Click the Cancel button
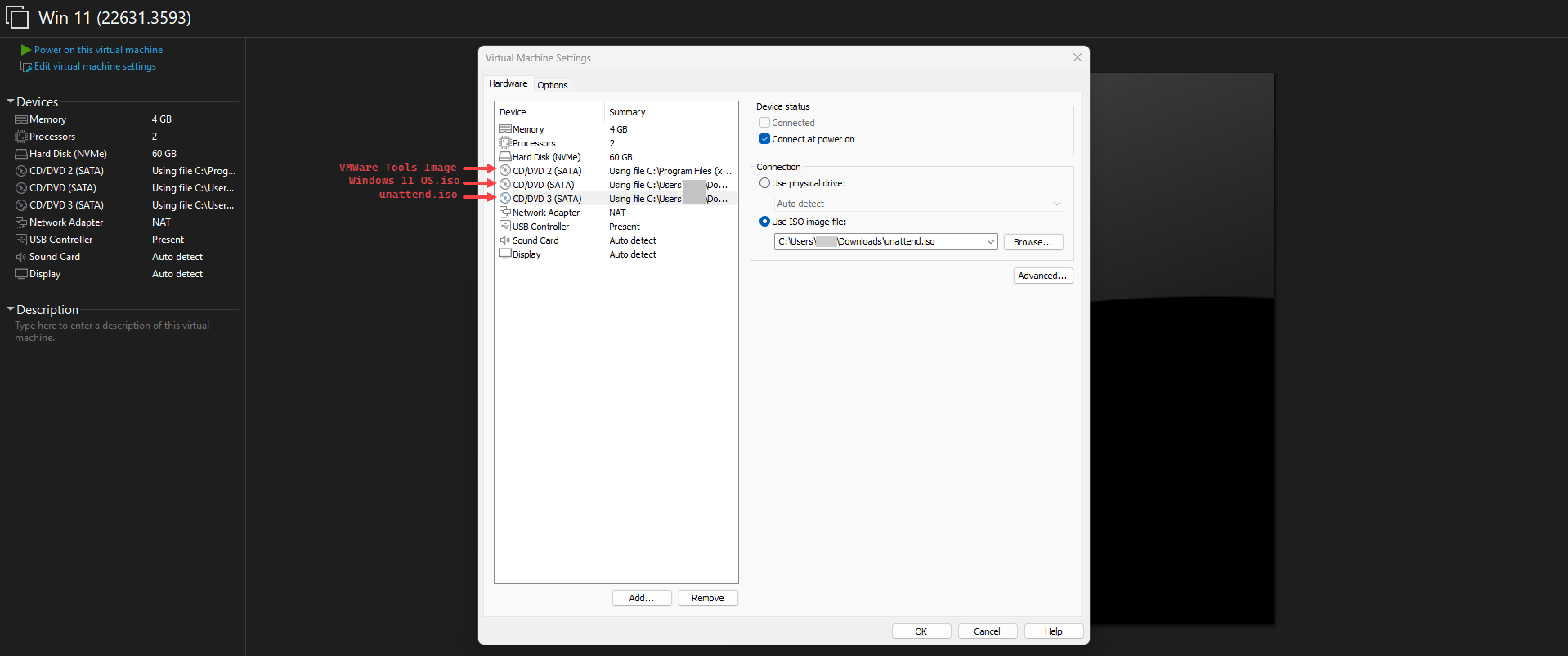1568x656 pixels. [988, 631]
